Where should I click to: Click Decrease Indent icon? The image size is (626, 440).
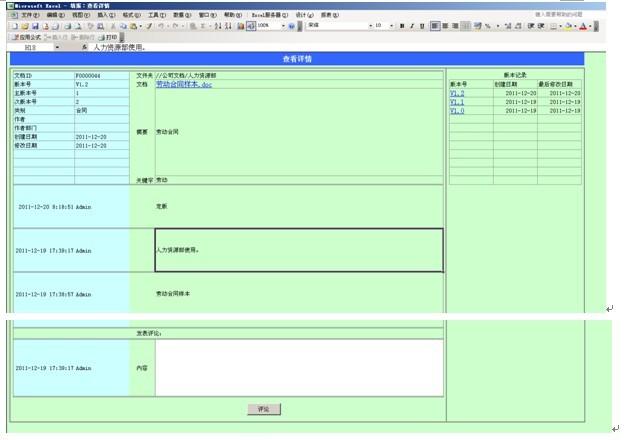(531, 26)
